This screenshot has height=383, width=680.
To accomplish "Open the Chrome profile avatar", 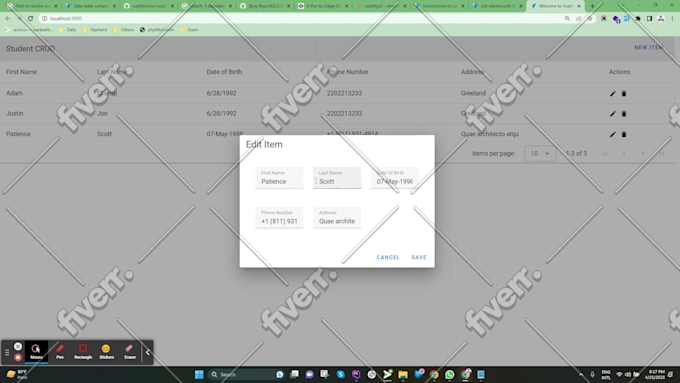I will click(660, 19).
